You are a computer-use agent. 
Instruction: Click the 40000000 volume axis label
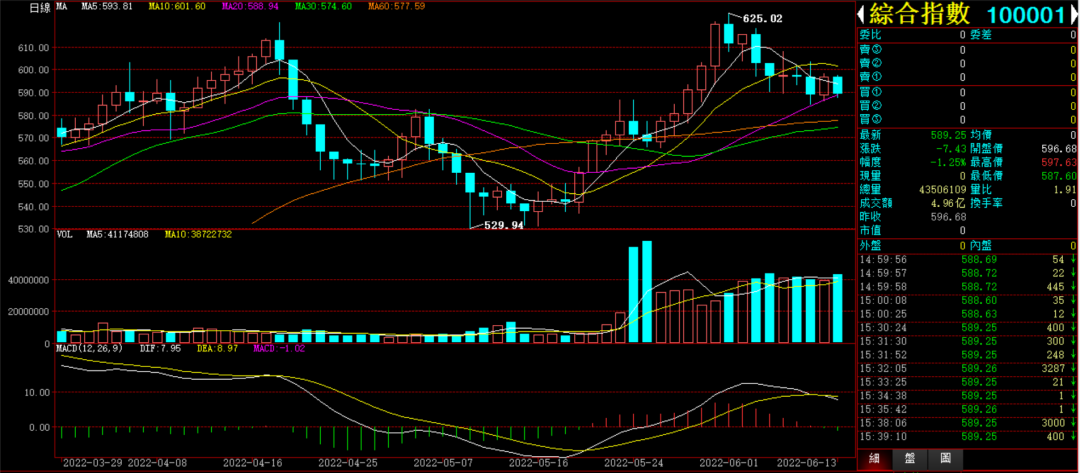click(x=28, y=280)
